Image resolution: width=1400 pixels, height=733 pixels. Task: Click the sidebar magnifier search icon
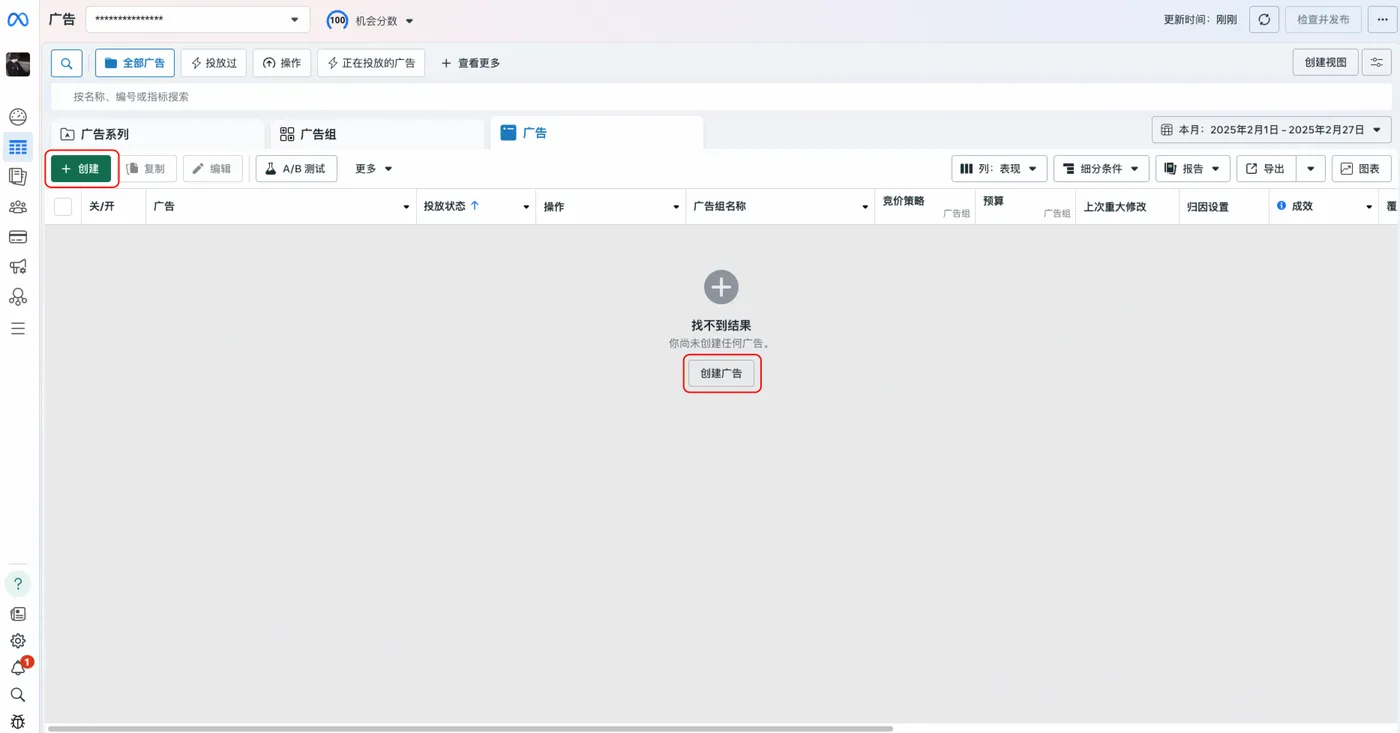coord(18,694)
